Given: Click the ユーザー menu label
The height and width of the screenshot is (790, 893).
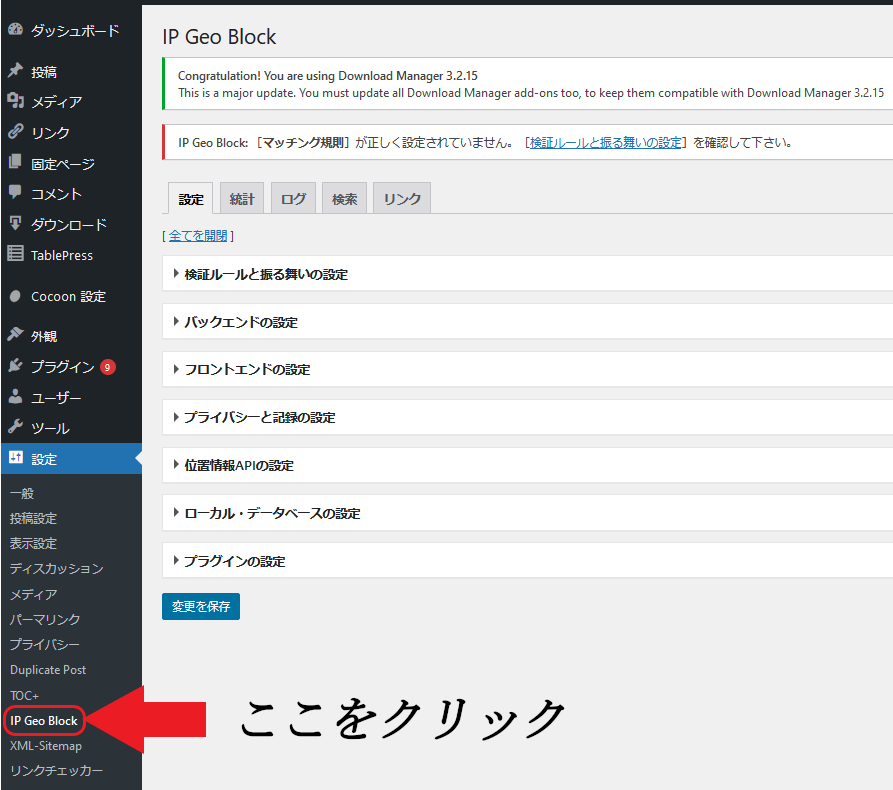Looking at the screenshot, I should [56, 398].
